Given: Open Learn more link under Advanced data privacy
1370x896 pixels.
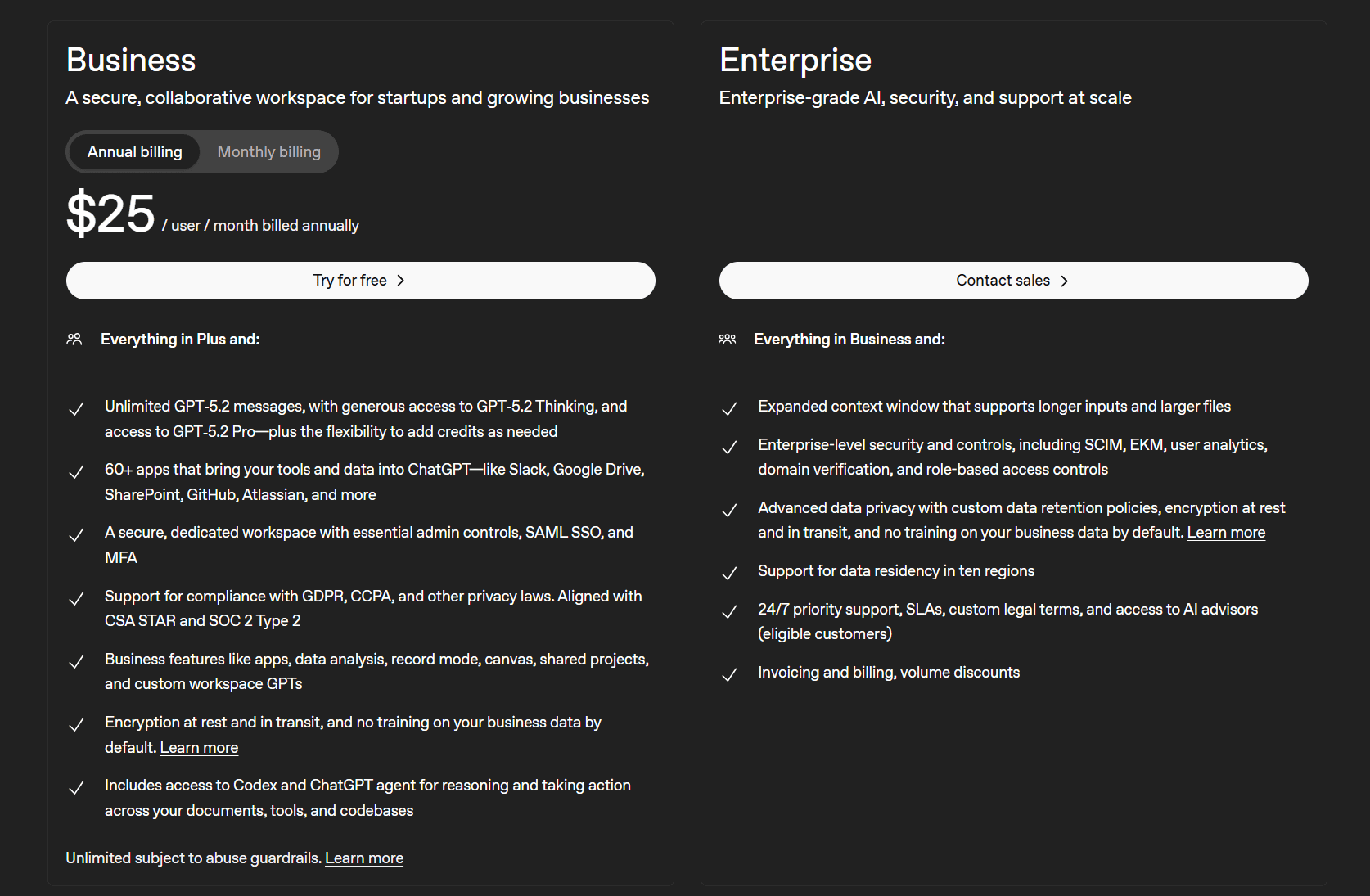Looking at the screenshot, I should coord(1226,533).
